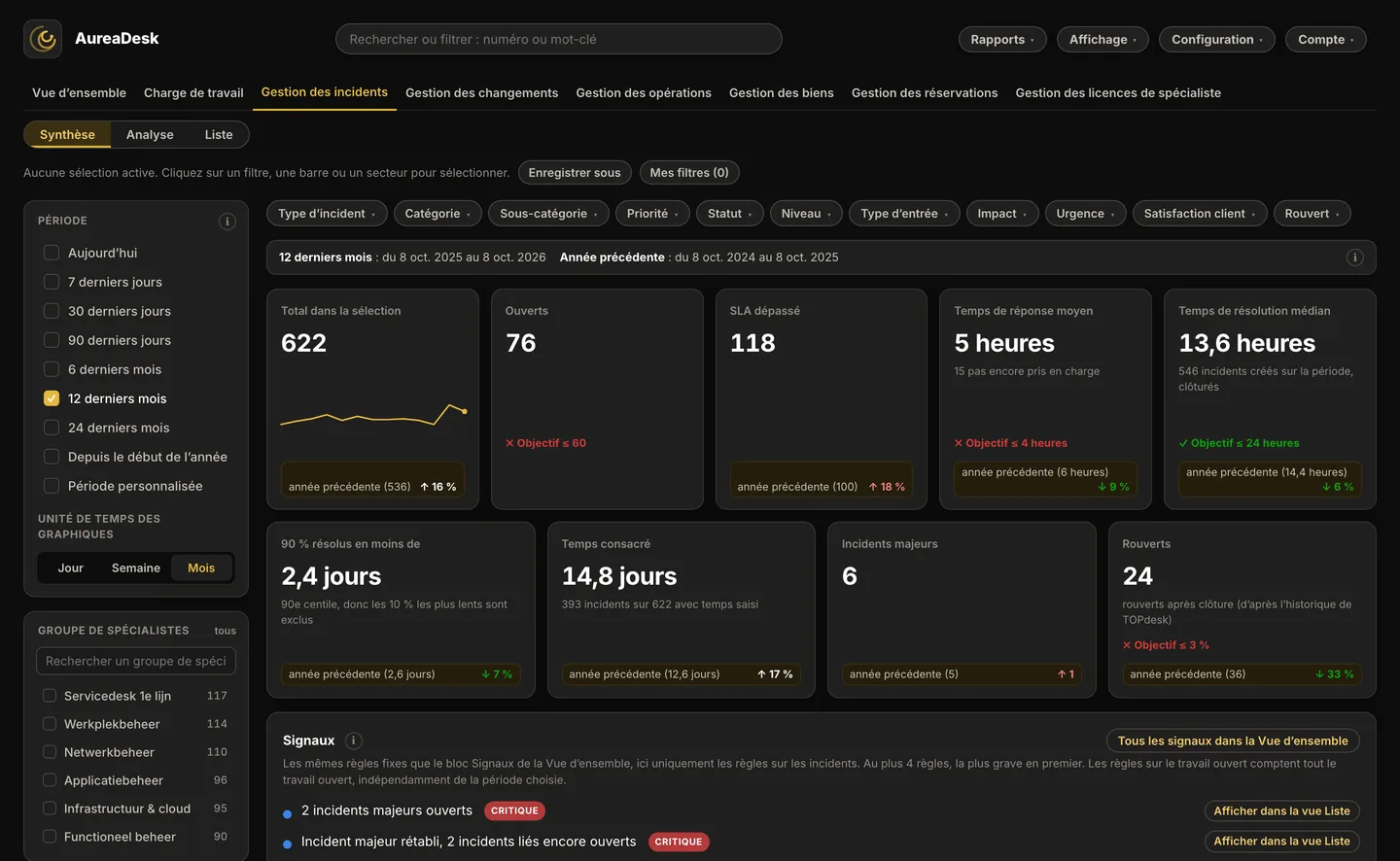Enable the 90 derniers jours period
The height and width of the screenshot is (861, 1400).
52,340
